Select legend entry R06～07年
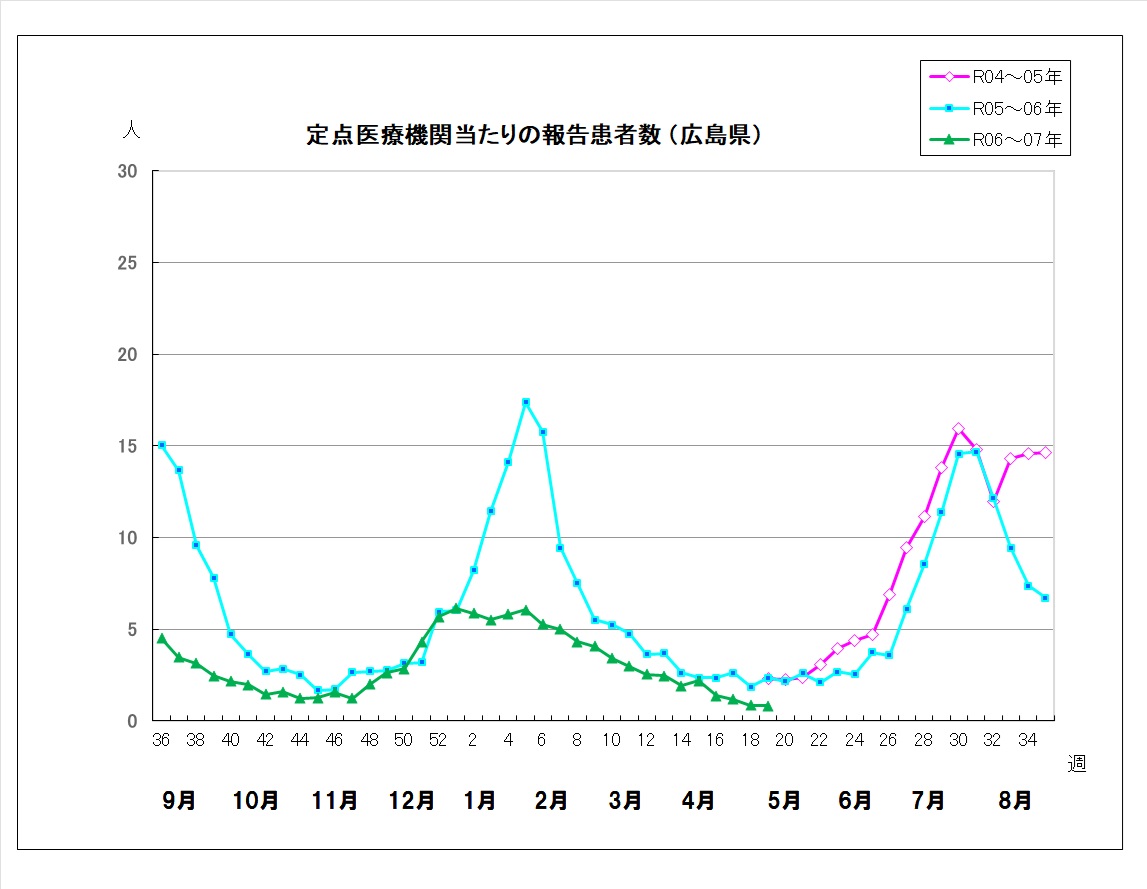 [x=996, y=139]
